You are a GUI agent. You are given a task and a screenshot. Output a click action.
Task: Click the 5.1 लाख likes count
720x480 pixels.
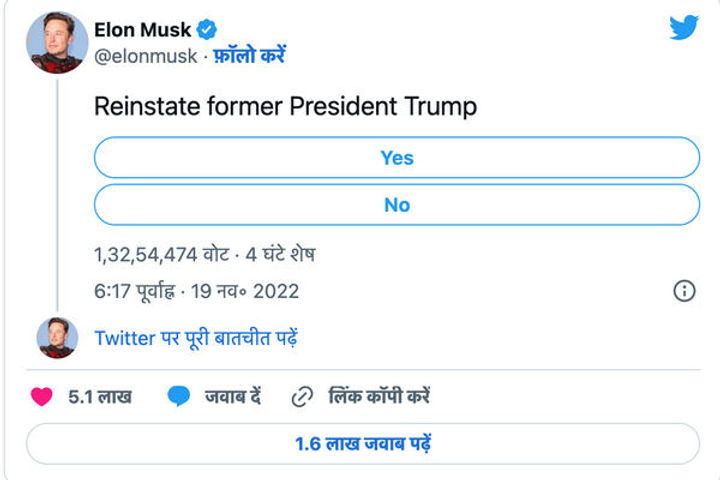pyautogui.click(x=99, y=397)
